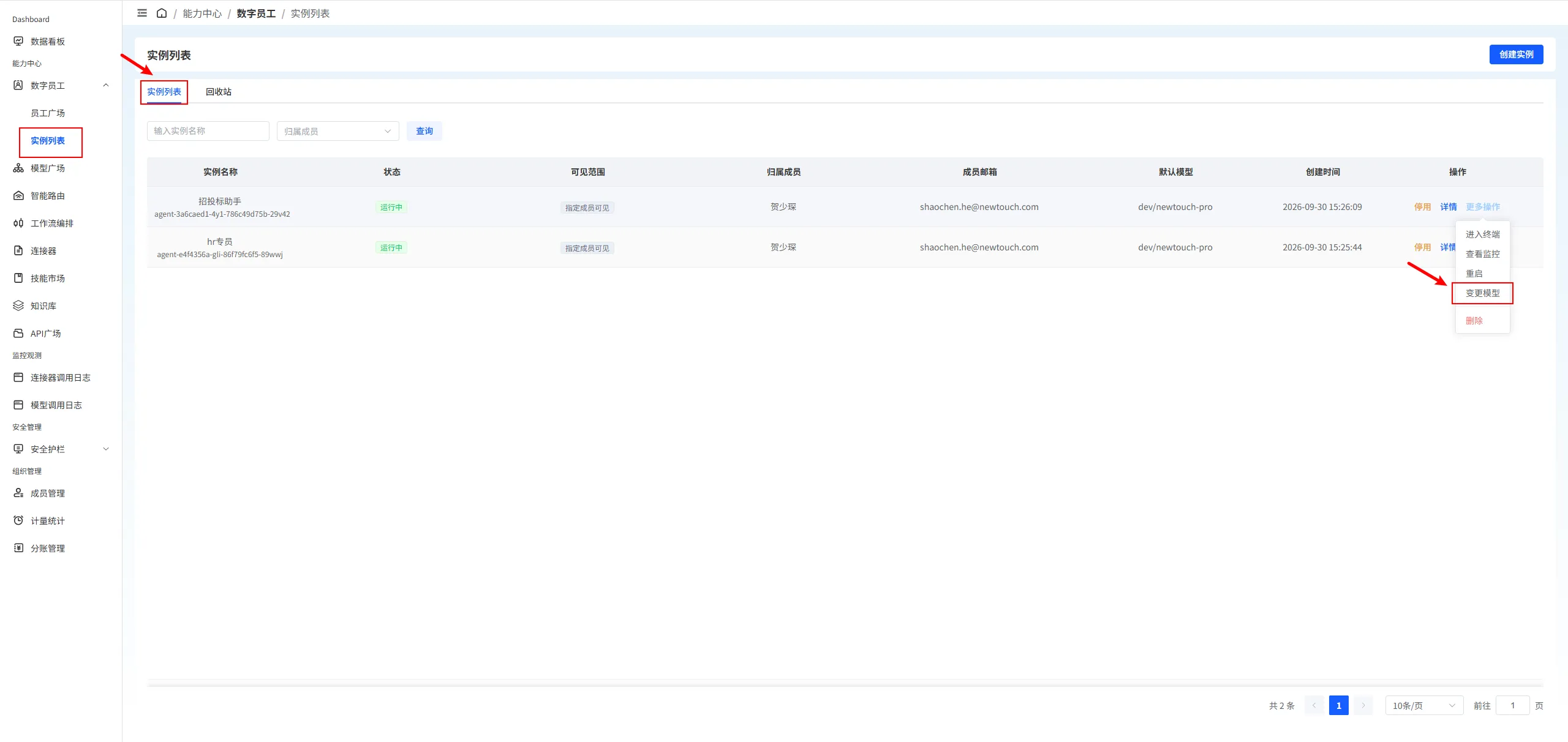Image resolution: width=1568 pixels, height=742 pixels.
Task: Open 连接器调用日志 in the sidebar
Action: tap(61, 377)
